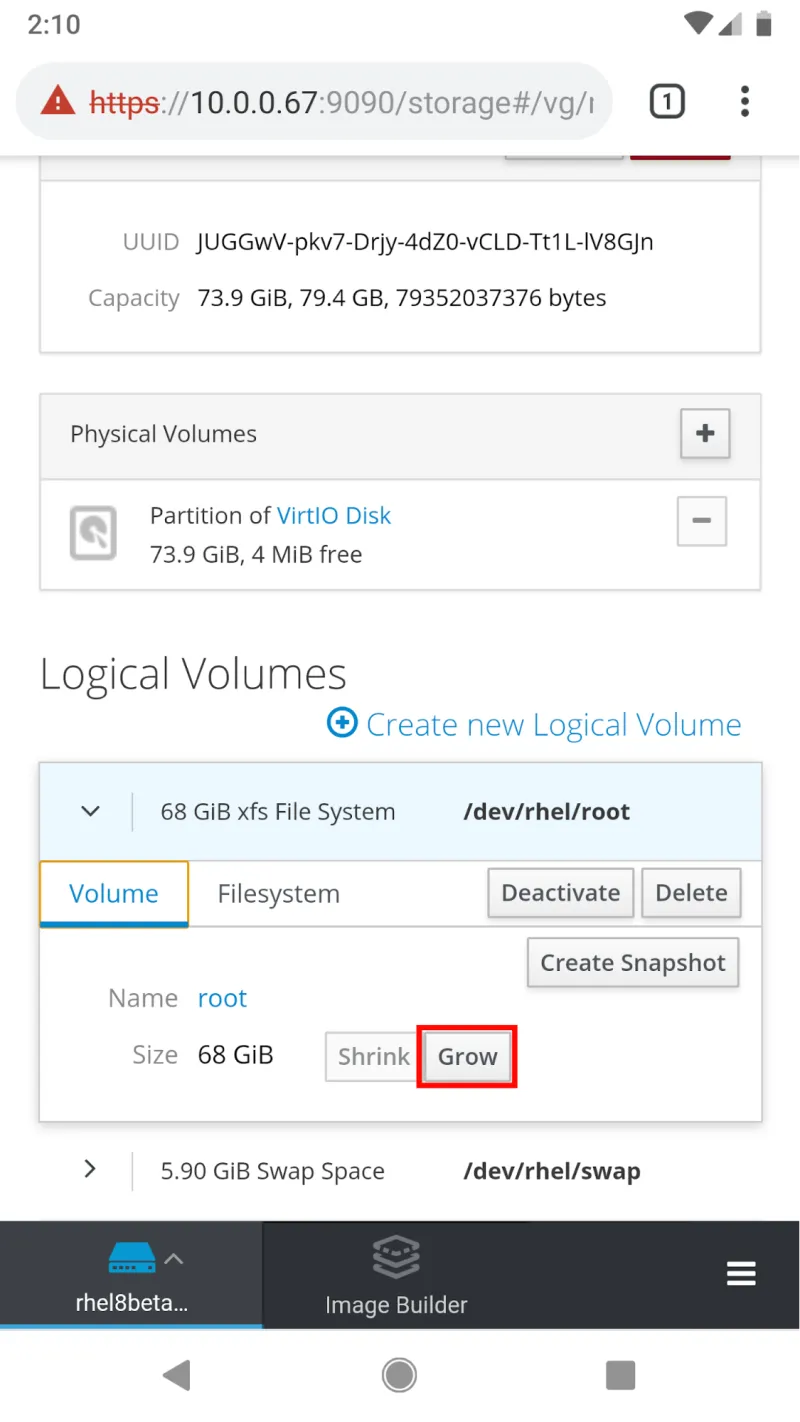
Task: Select the Volume tab
Action: click(113, 893)
